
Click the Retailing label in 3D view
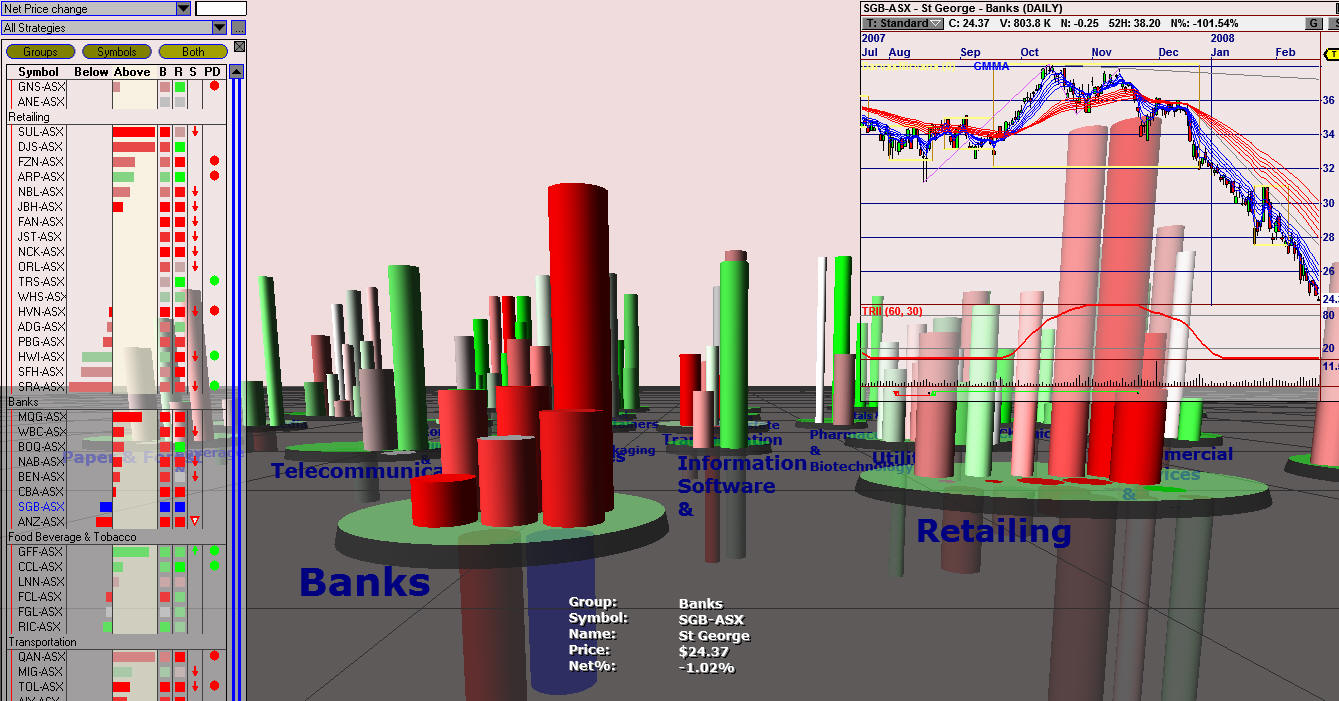pos(994,531)
